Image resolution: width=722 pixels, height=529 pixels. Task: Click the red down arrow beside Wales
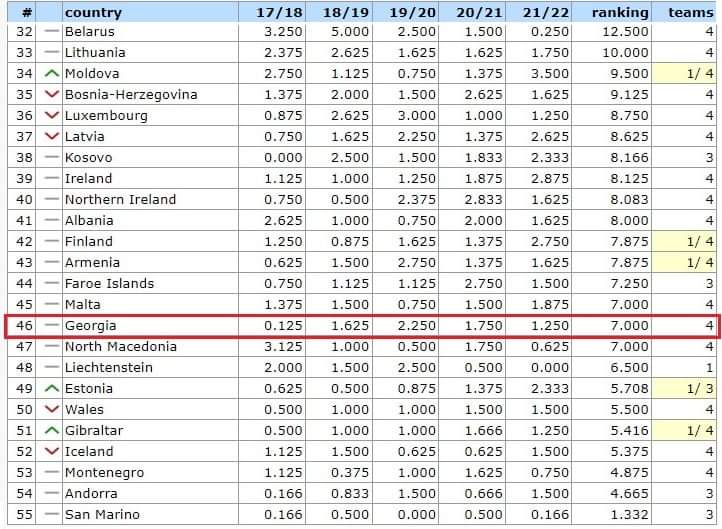click(52, 409)
